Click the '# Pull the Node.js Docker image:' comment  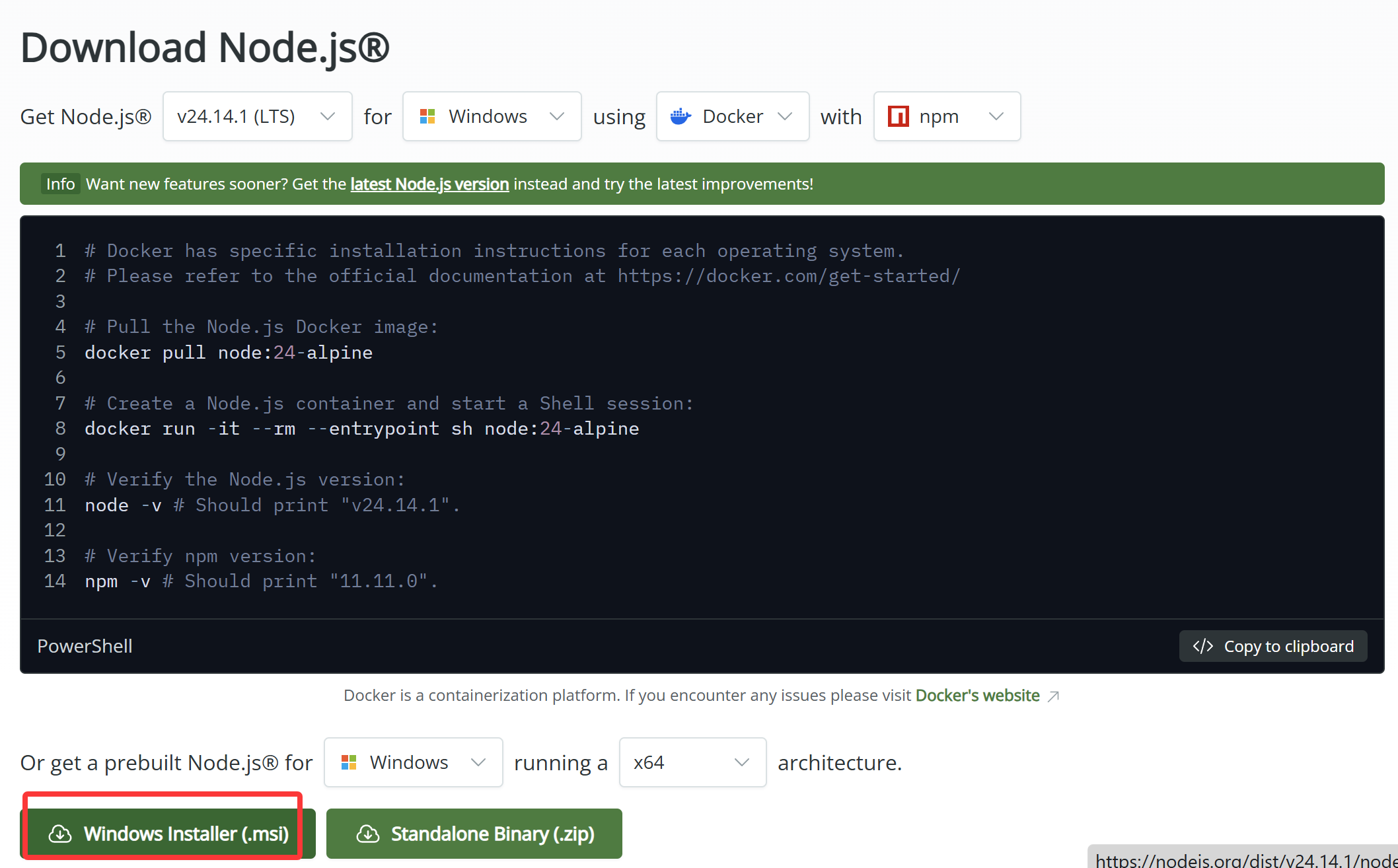click(x=261, y=327)
